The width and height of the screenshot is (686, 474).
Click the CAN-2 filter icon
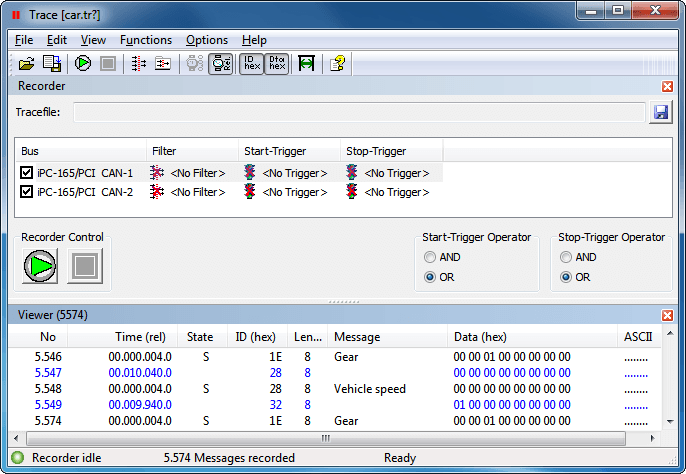[x=157, y=192]
